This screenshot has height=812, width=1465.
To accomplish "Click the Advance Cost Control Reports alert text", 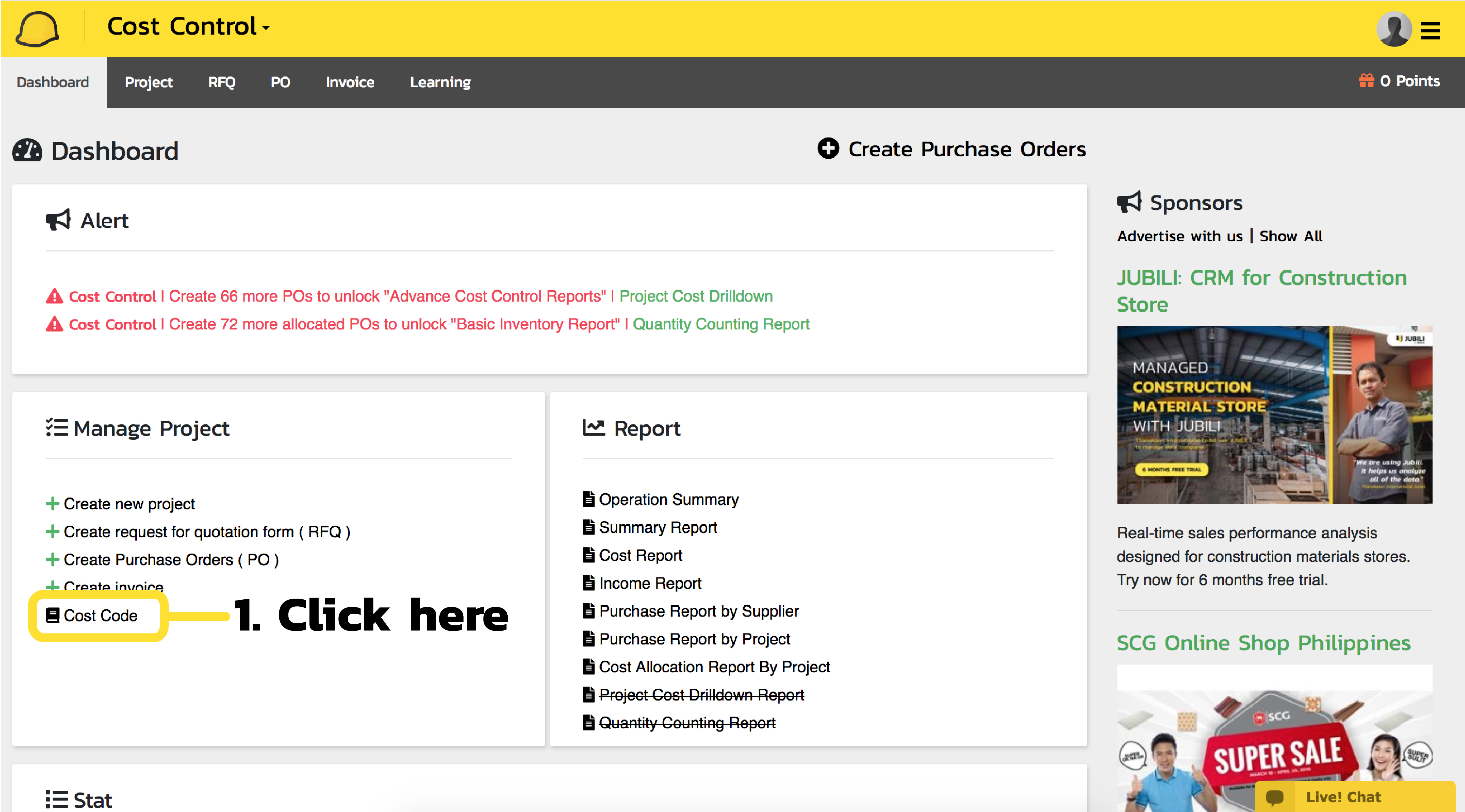I will [387, 296].
